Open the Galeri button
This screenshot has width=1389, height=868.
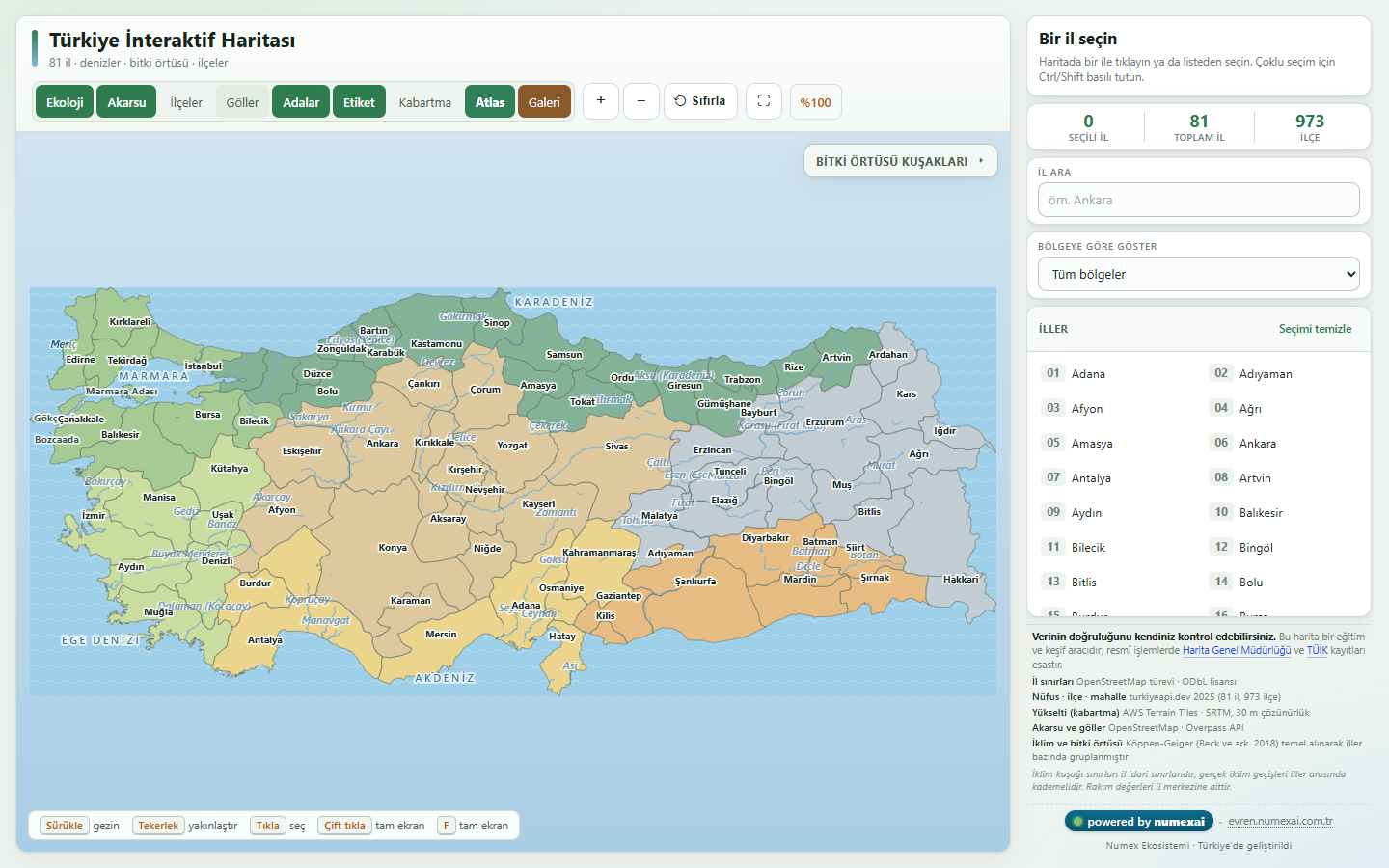544,102
